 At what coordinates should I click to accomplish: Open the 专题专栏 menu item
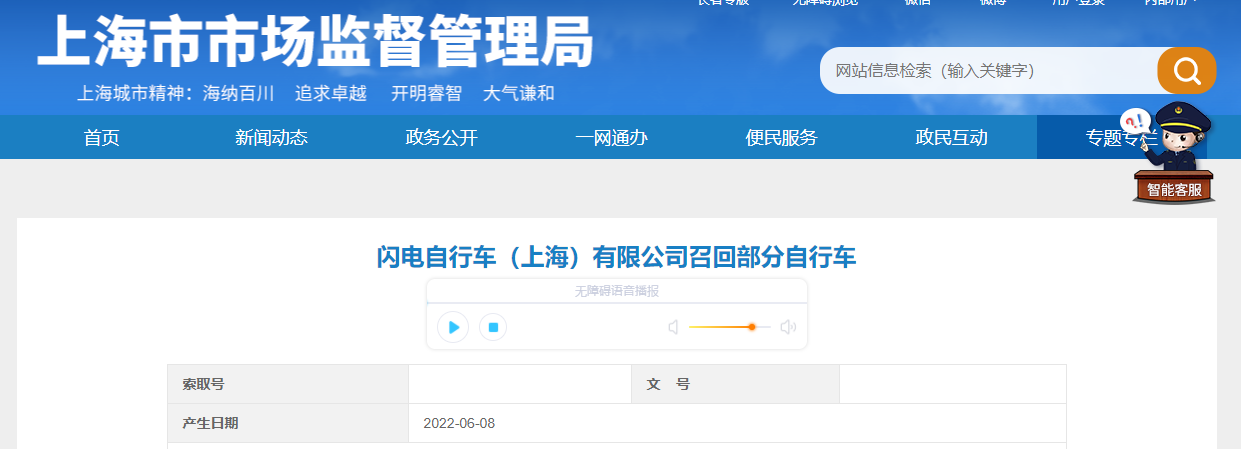point(1122,138)
